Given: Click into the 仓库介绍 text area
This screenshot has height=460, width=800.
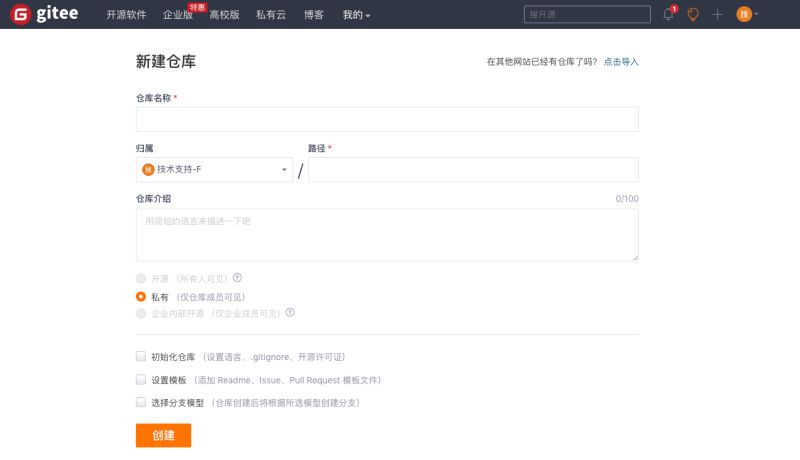Looking at the screenshot, I should 387,235.
